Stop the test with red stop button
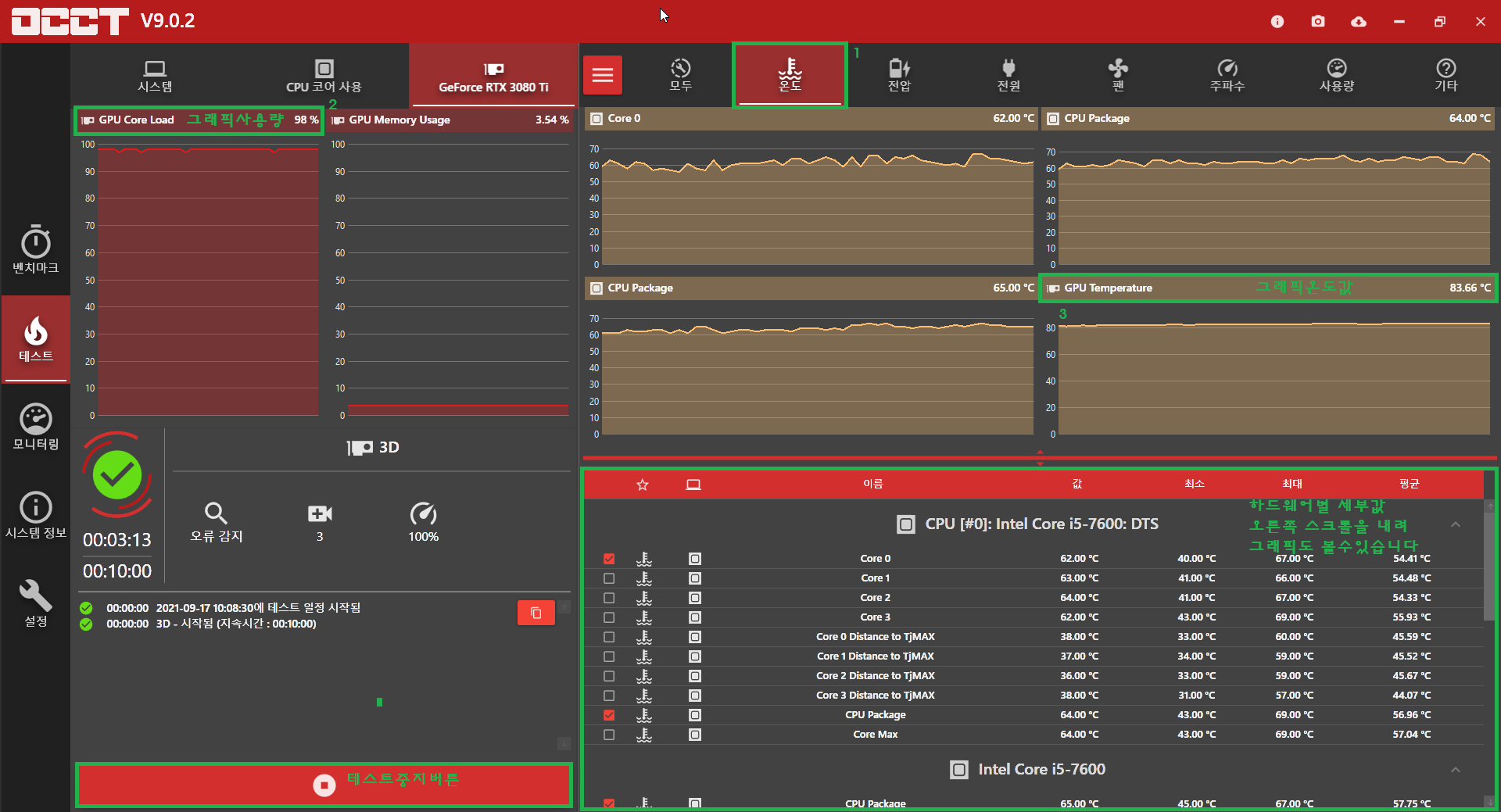Viewport: 1501px width, 812px height. 324,785
